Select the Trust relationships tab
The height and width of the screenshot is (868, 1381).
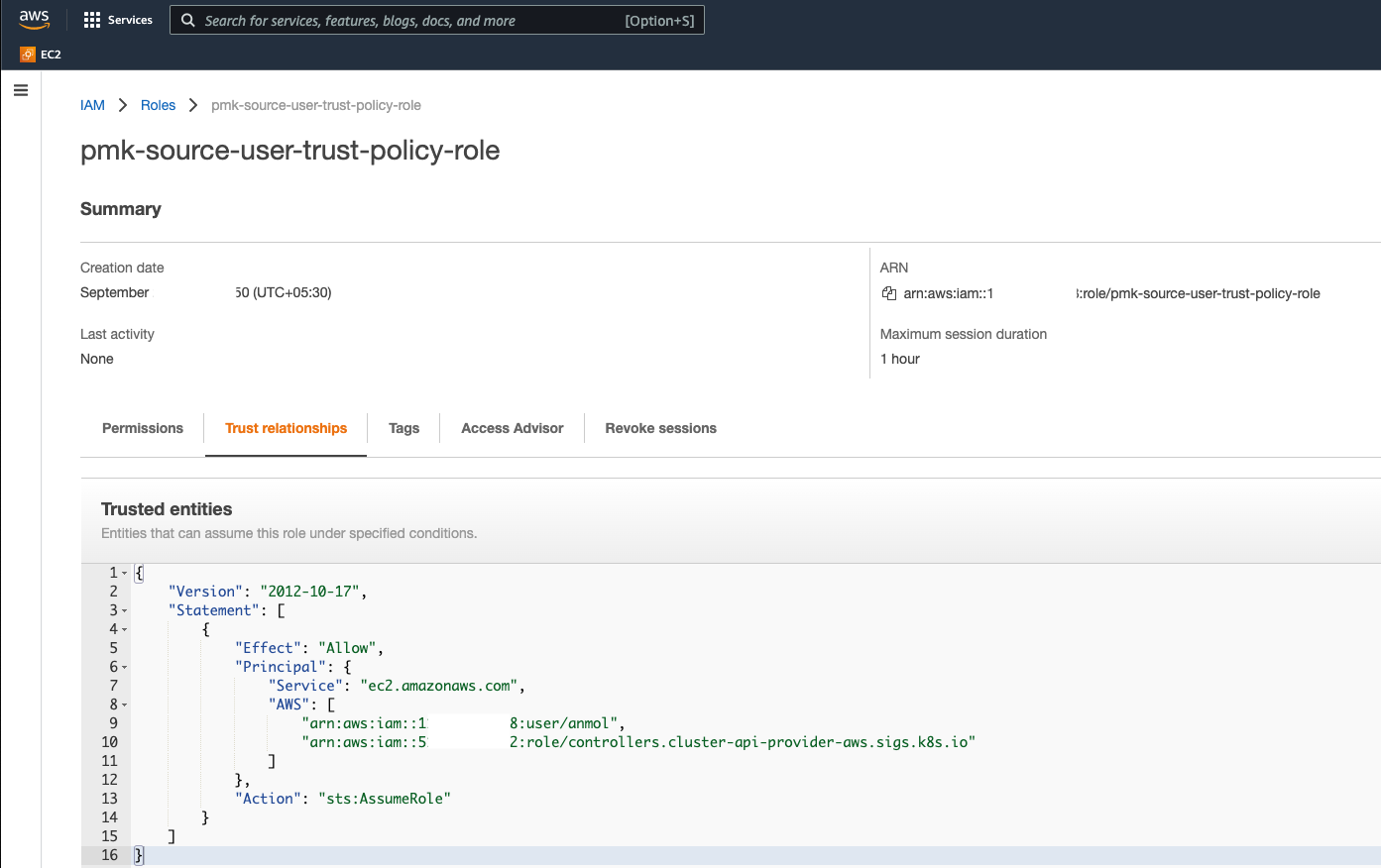[286, 428]
